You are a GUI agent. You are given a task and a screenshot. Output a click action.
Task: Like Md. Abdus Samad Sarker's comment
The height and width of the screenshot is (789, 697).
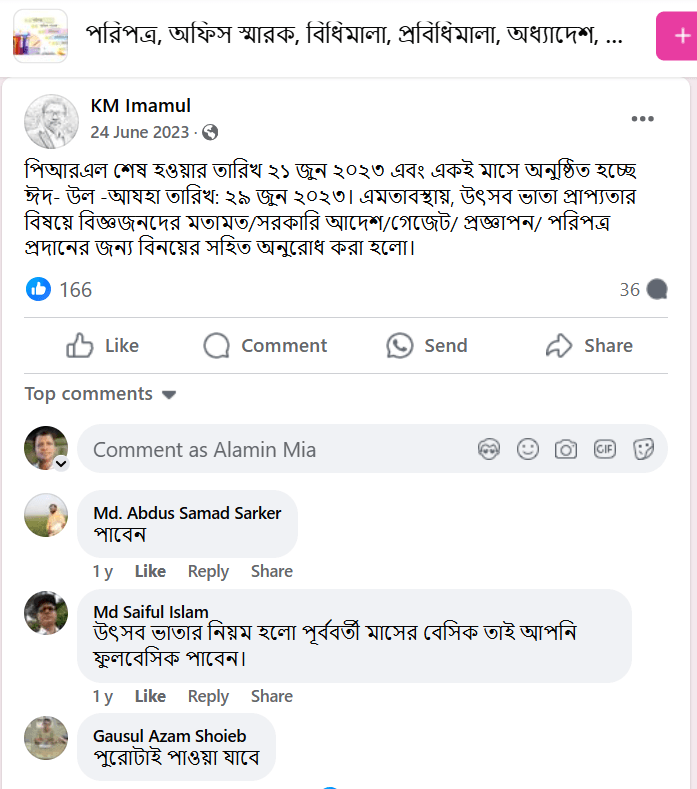click(150, 571)
